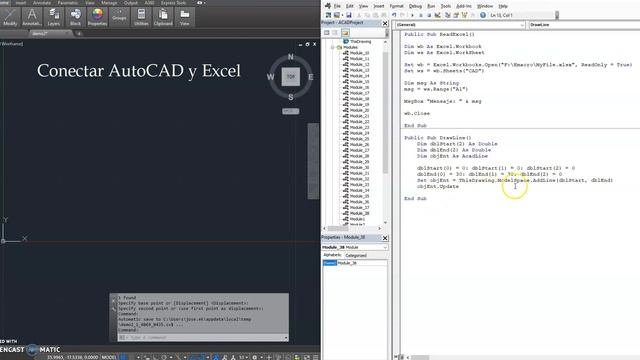The image size is (640, 360).
Task: Open the Annotation ribbon panel
Action: [31, 17]
